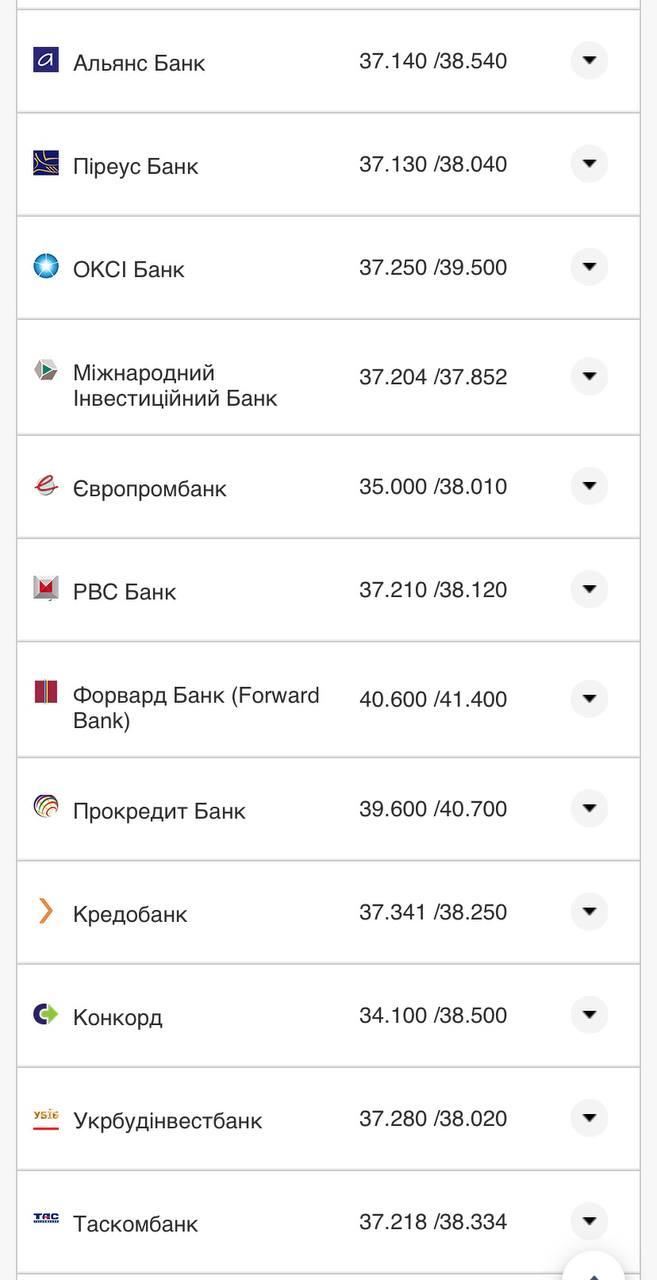Open the Кредобанк details dropdown
Screen dimensions: 657x1280
point(589,912)
